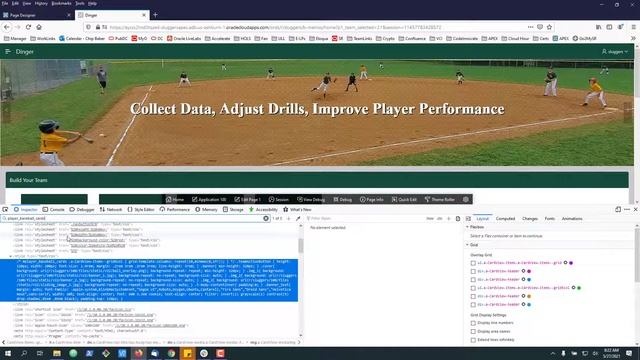Screen dimensions: 640x360
Task: Switch to the Console tab
Action: click(x=53, y=209)
